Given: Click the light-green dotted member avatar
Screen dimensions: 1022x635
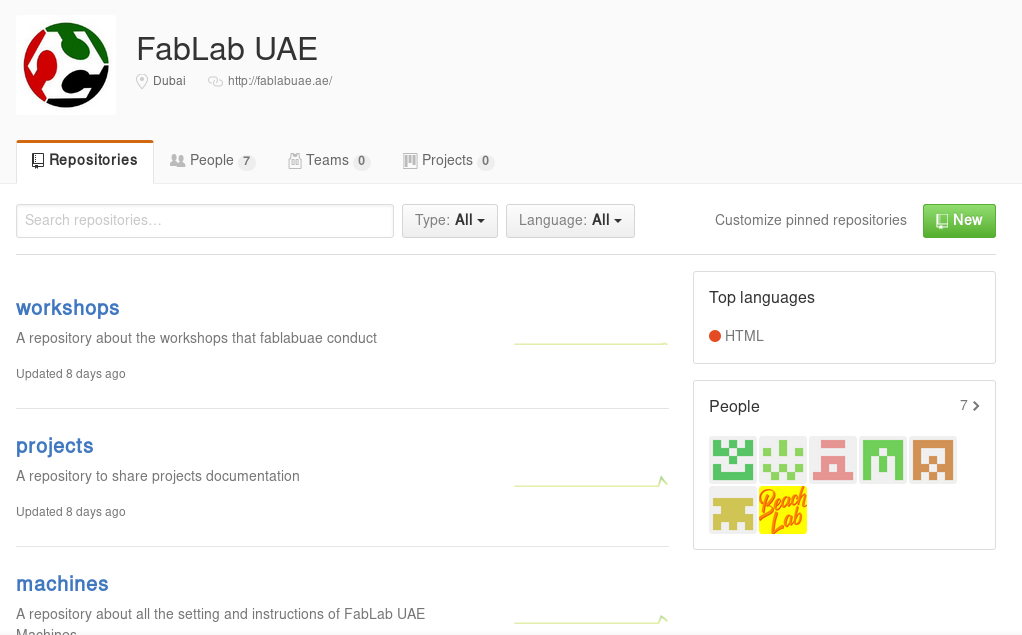Looking at the screenshot, I should (x=783, y=460).
